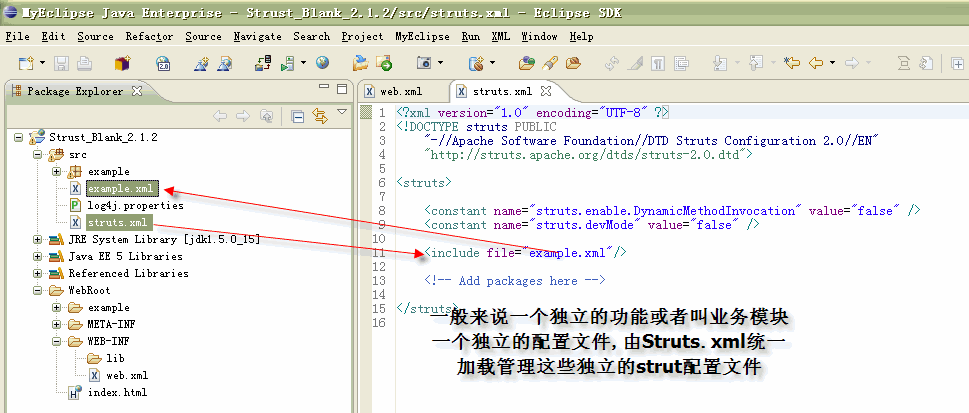
Task: Open the XML menu
Action: [501, 36]
